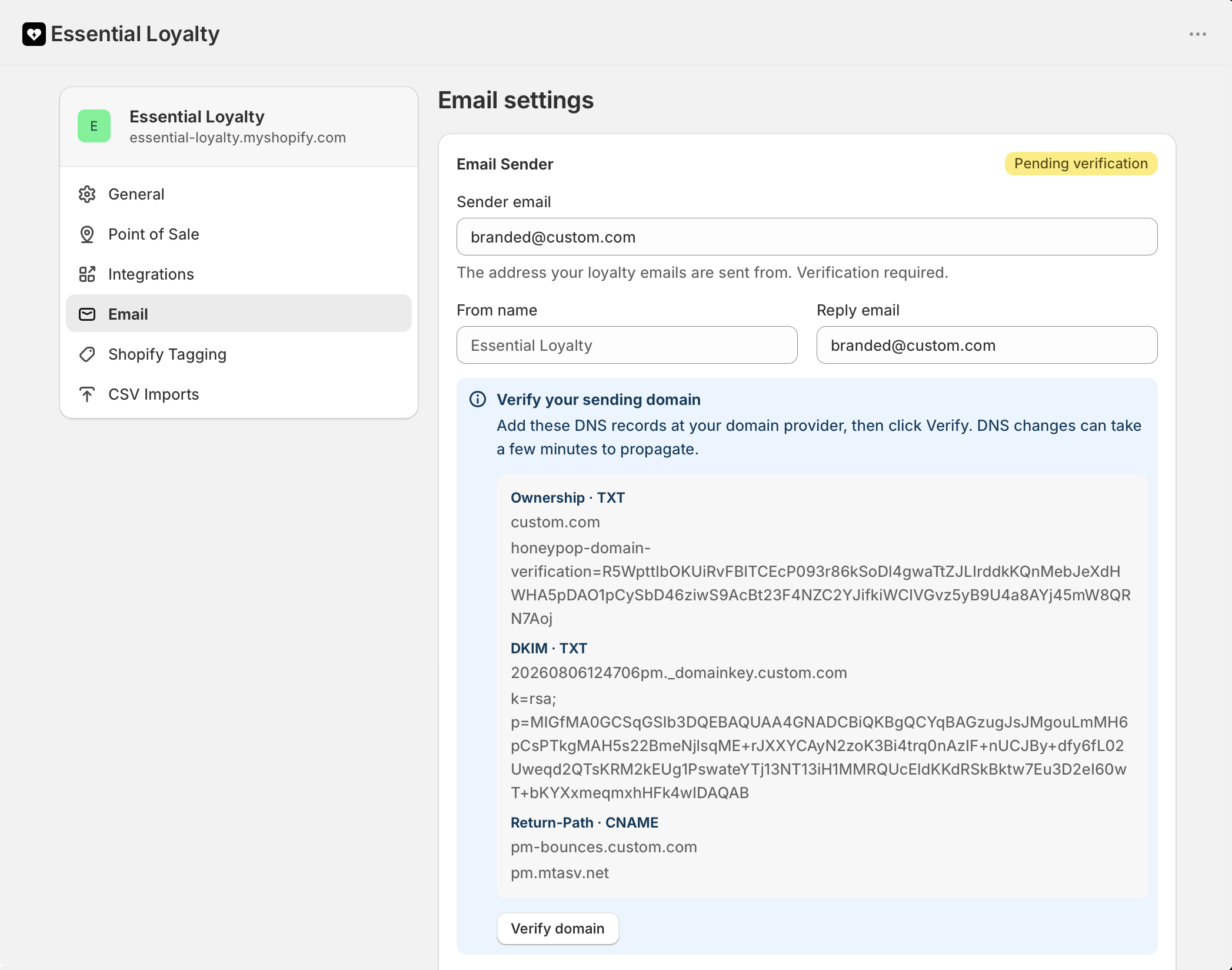Click the From name field label
The width and height of the screenshot is (1232, 970).
point(497,310)
